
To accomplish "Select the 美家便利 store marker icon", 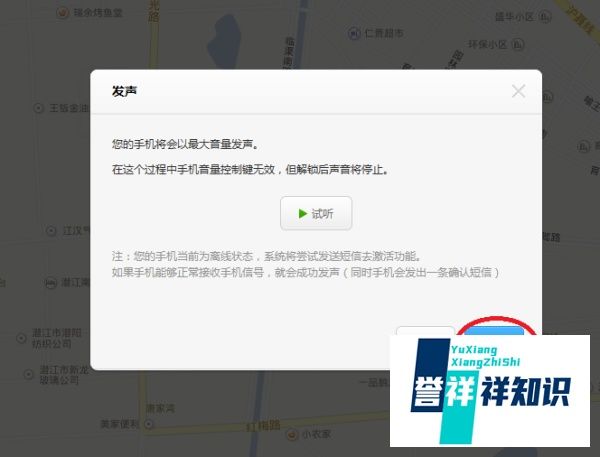I will click(150, 424).
